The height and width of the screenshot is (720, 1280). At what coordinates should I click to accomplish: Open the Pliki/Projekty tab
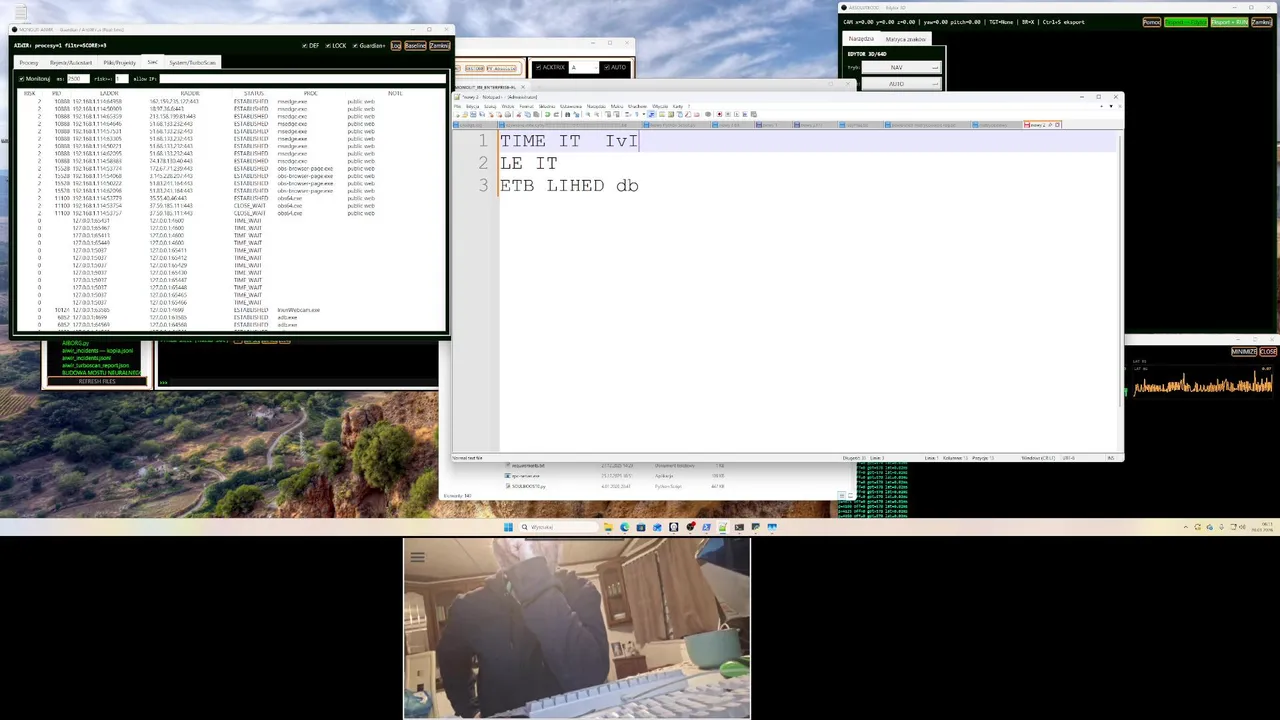[x=120, y=62]
